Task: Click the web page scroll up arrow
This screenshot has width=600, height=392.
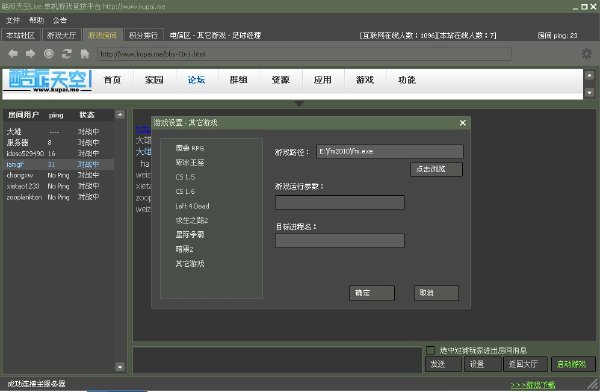Action: point(589,75)
